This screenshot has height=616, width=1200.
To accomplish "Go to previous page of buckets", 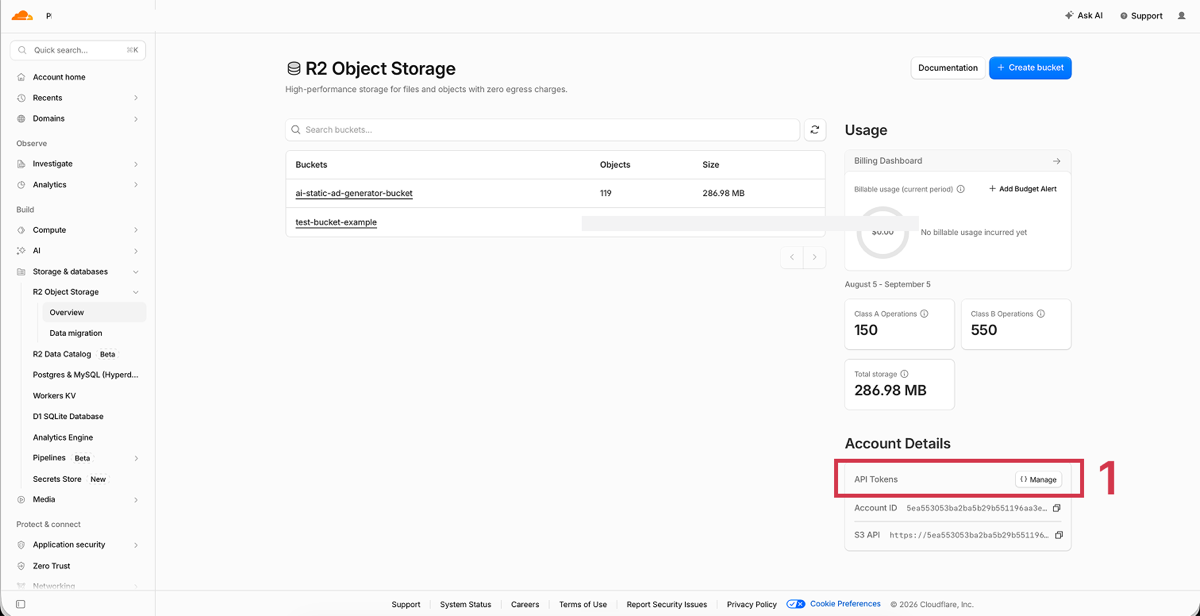I will click(792, 257).
